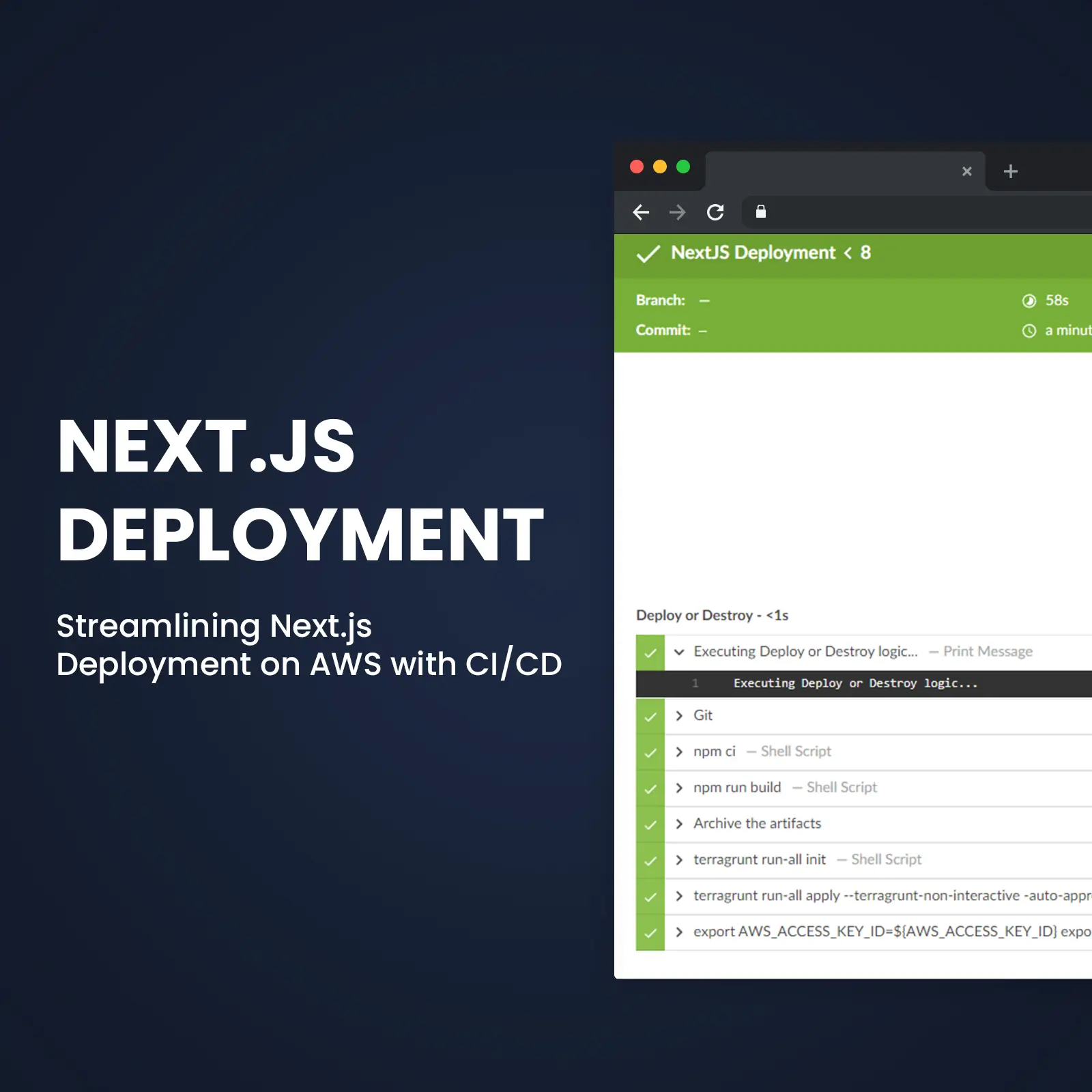Click the padlock site security icon
Viewport: 1092px width, 1092px height.
[760, 212]
